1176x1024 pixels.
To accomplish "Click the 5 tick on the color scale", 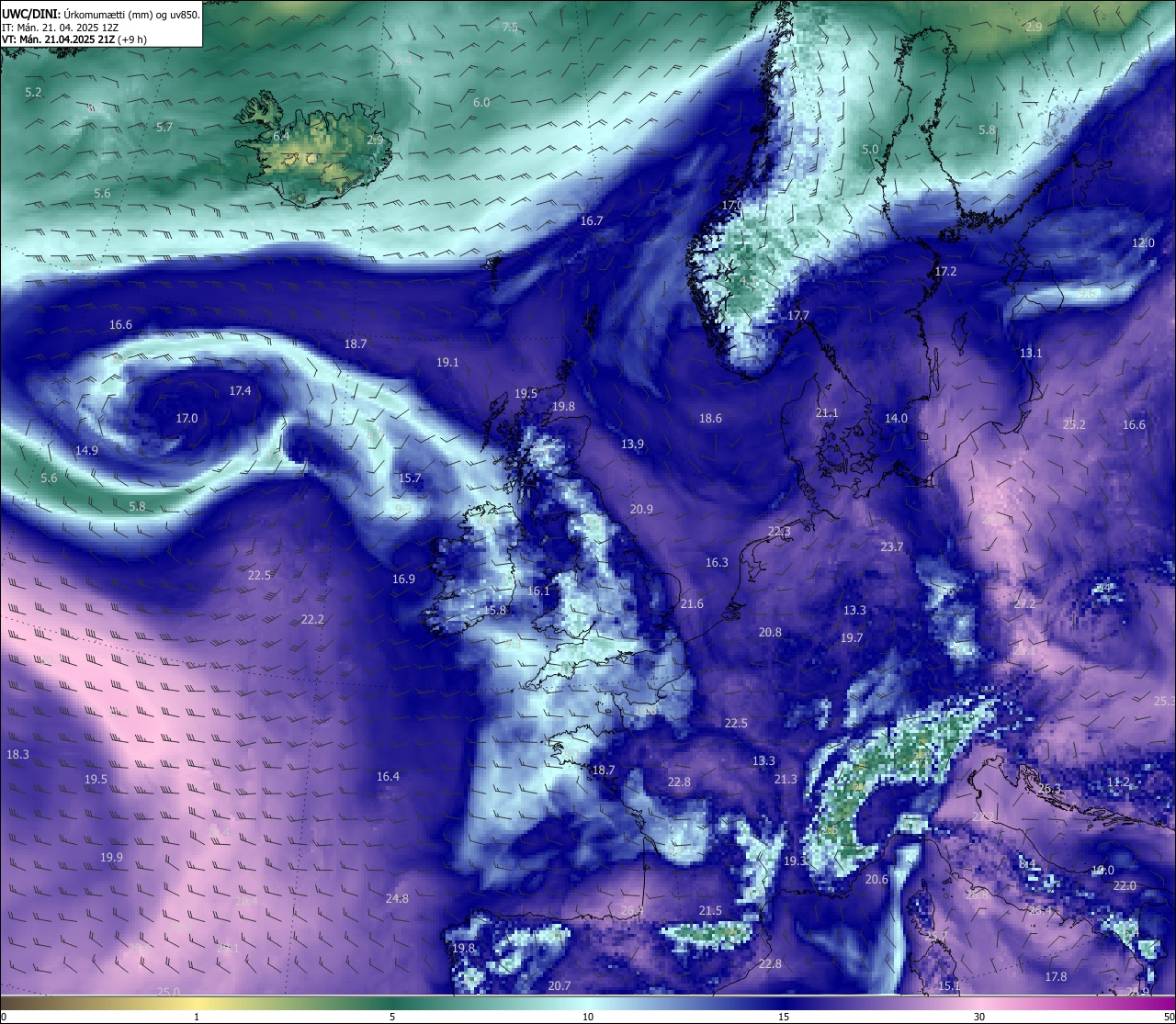I will point(392,1017).
